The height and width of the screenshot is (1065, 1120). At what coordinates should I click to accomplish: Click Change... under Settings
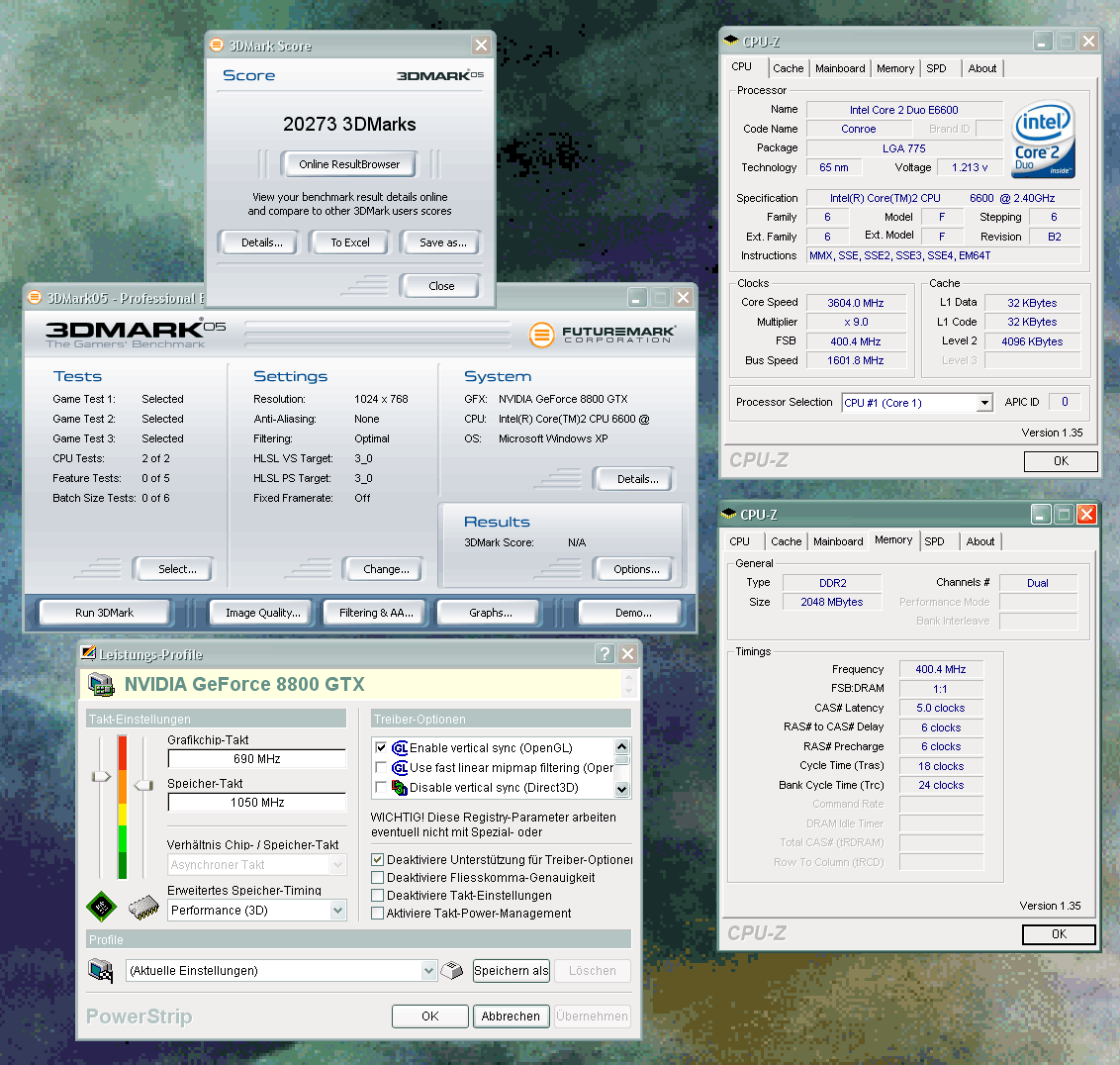pos(386,569)
